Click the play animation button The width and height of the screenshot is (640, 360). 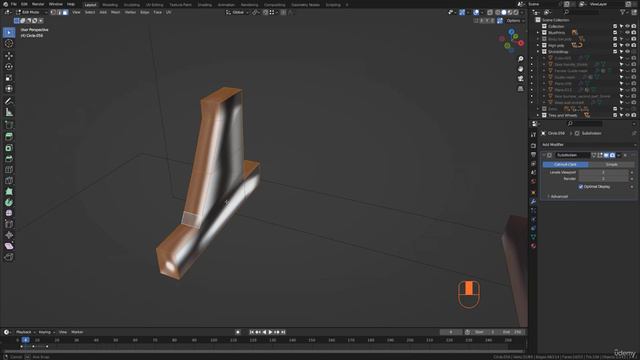tap(270, 332)
